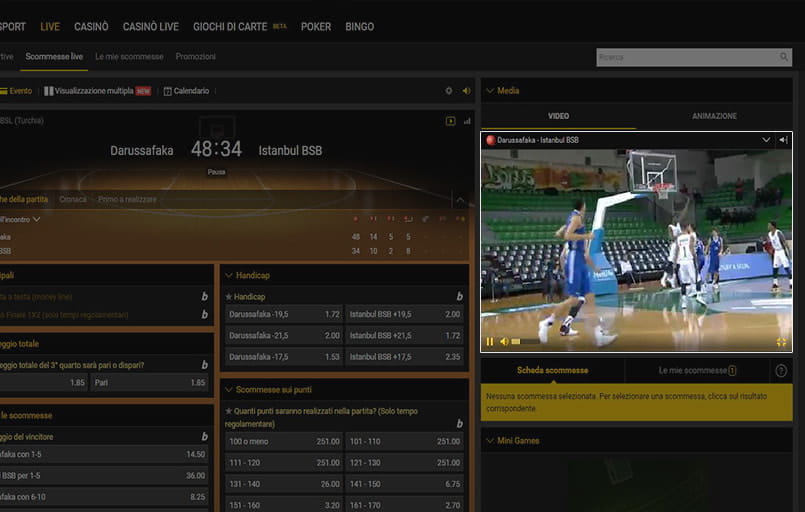Screen dimensions: 805x512
Task: Select 100 o meno at 251.00
Action: click(284, 442)
